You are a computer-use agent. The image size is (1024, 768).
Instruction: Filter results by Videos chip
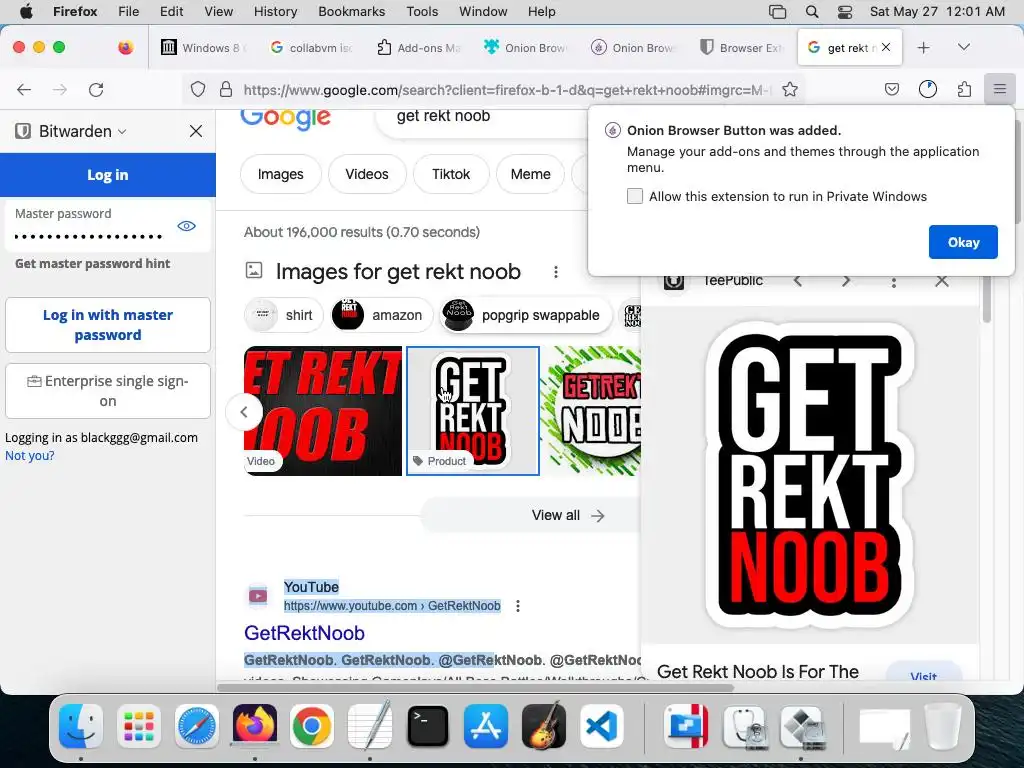[x=367, y=174]
